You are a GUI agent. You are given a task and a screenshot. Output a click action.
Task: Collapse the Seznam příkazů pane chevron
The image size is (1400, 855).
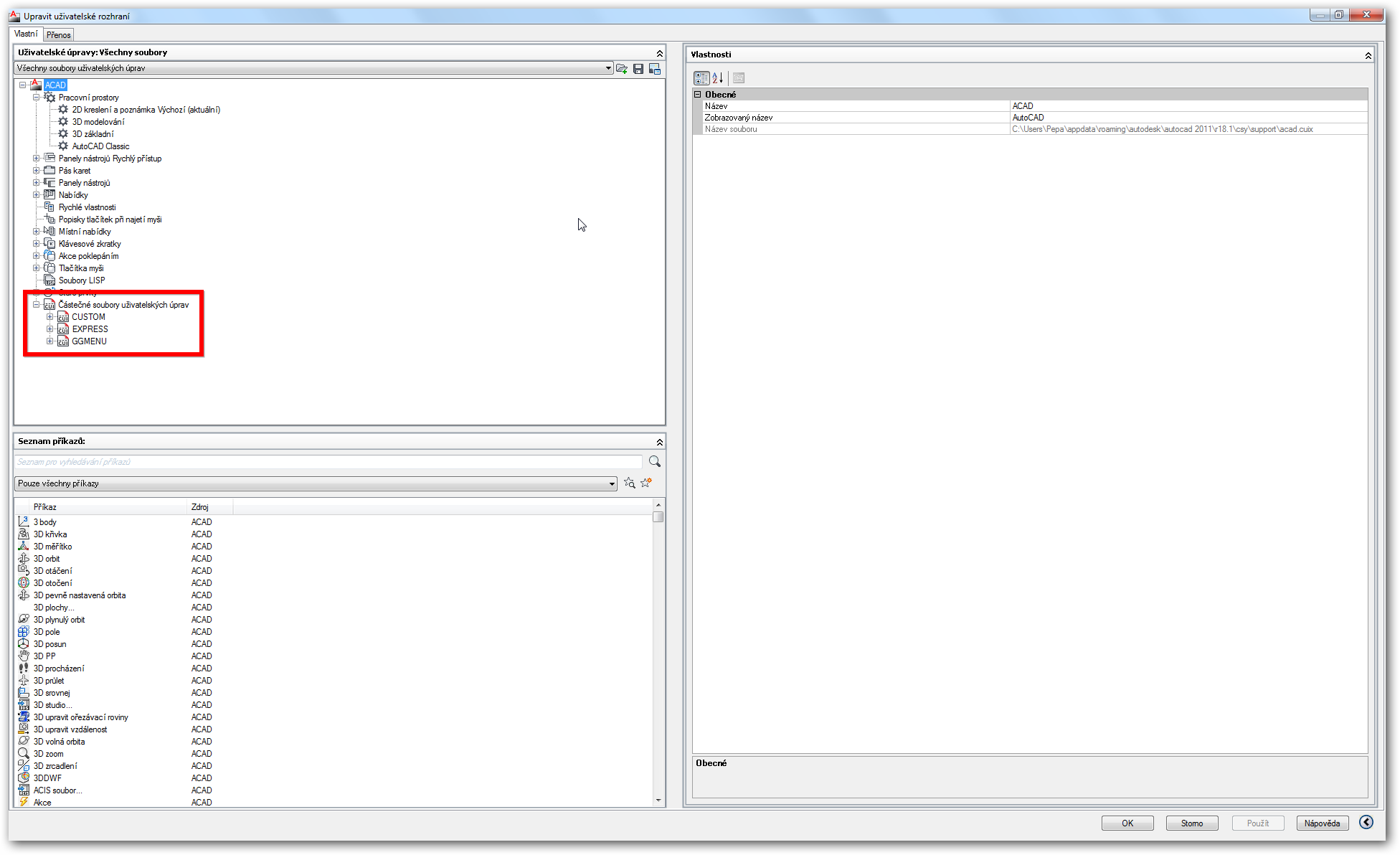(x=659, y=442)
